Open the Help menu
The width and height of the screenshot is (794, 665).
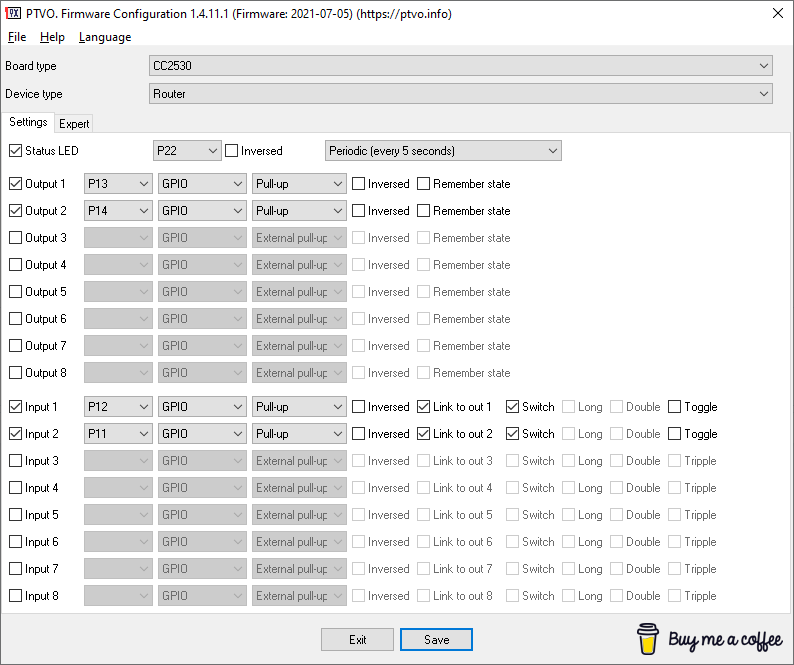(52, 37)
